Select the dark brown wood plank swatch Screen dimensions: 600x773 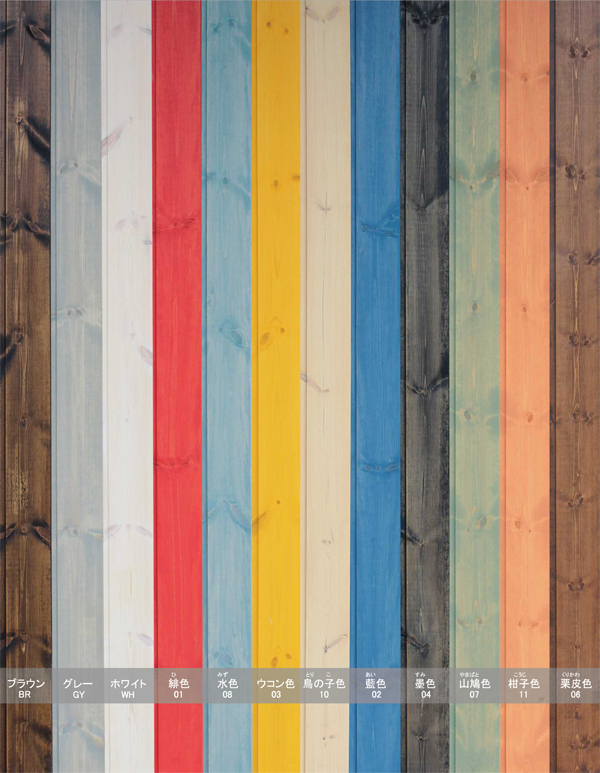click(x=25, y=330)
